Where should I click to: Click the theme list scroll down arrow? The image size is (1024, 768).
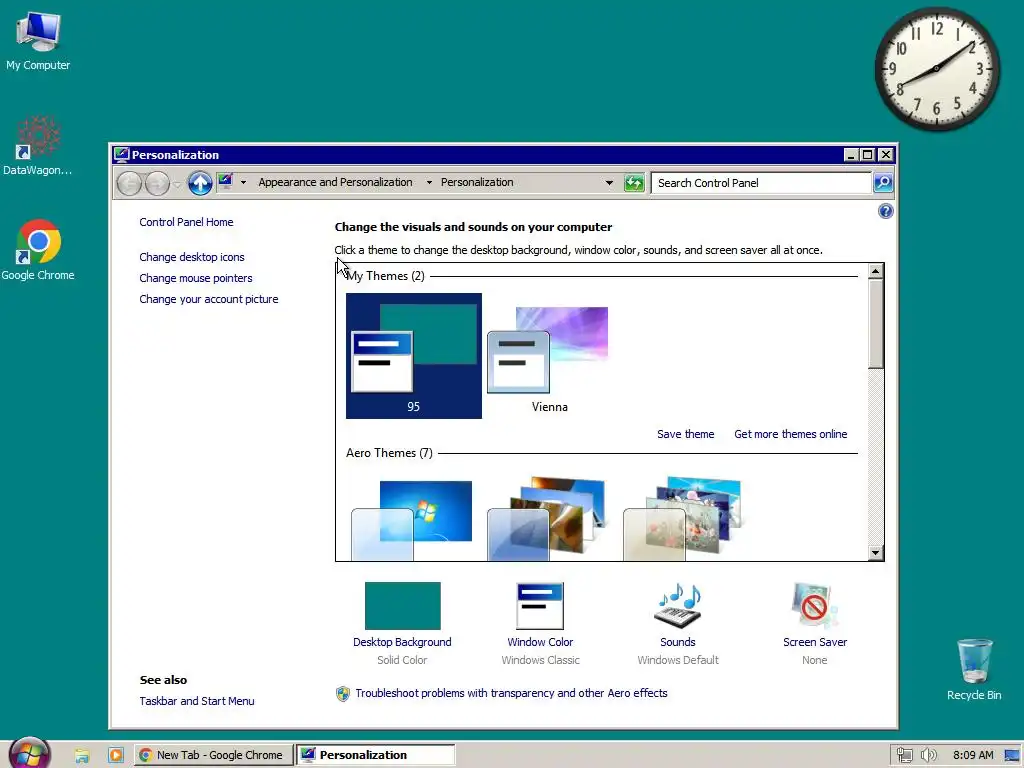(x=876, y=552)
